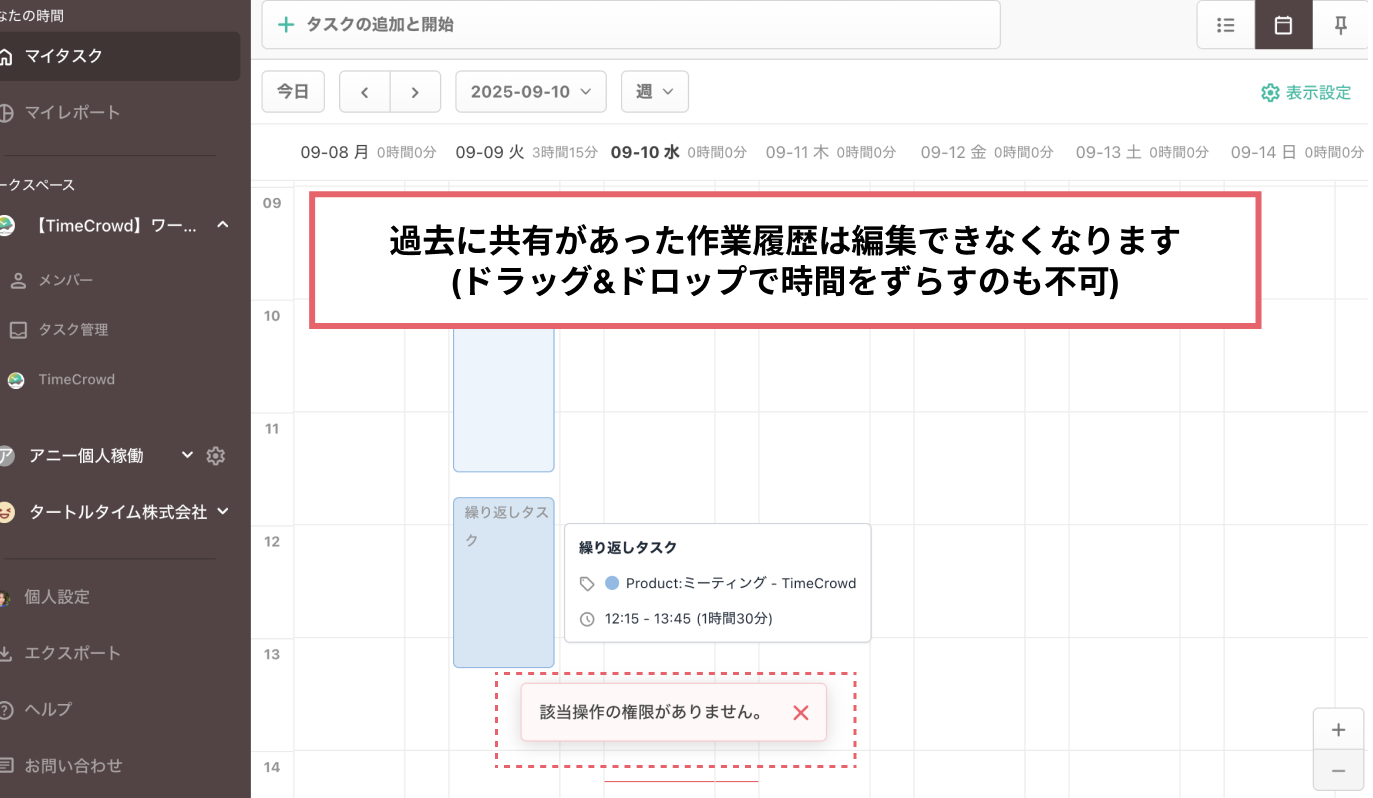Viewport: 1373px width, 798px height.
Task: Go to previous week arrow
Action: [365, 92]
